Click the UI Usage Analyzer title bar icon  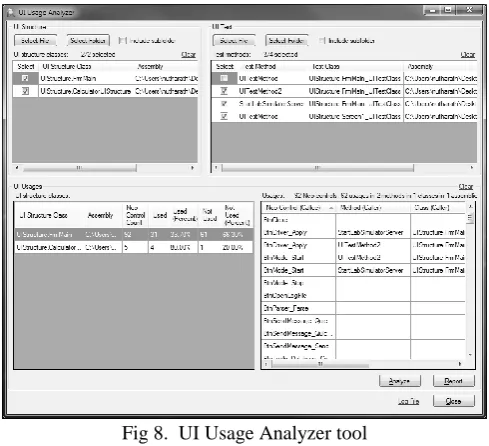[x=10, y=13]
